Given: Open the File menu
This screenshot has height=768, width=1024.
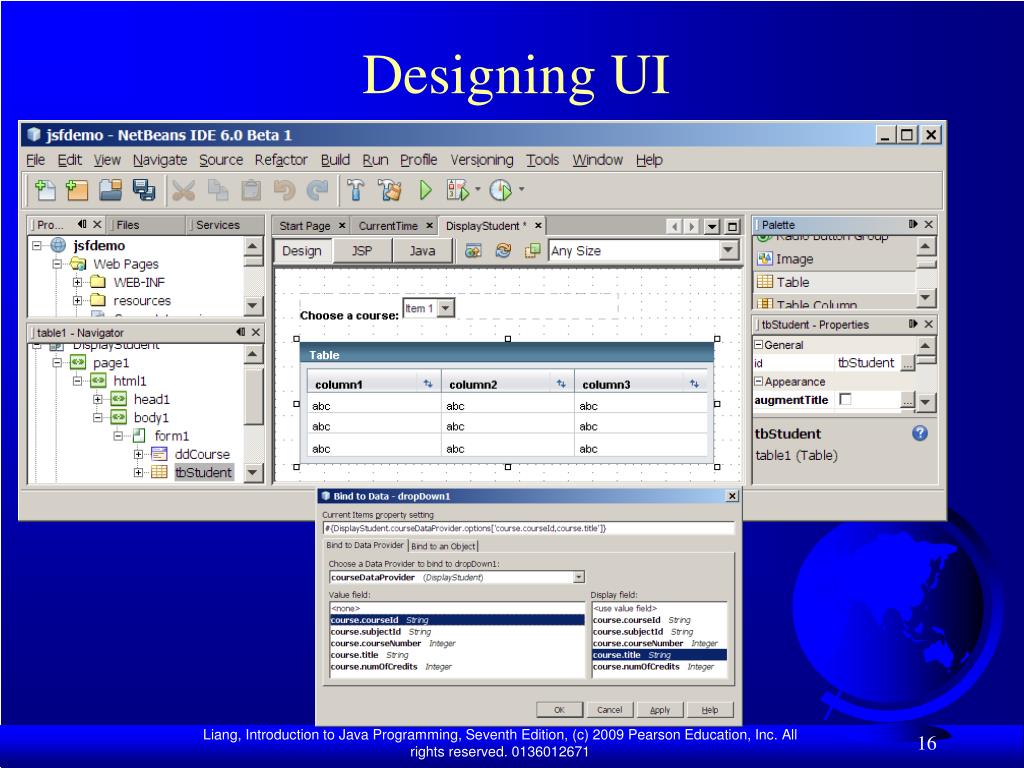Looking at the screenshot, I should click(x=35, y=160).
